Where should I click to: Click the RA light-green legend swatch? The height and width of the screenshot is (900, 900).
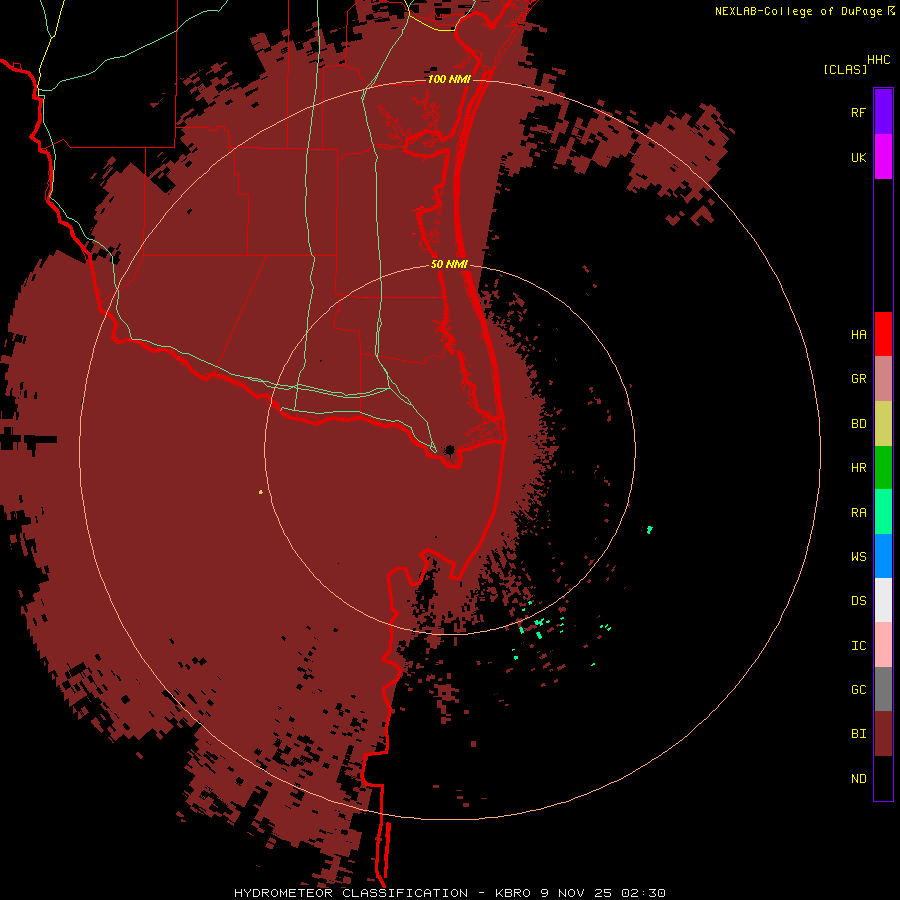click(x=883, y=512)
